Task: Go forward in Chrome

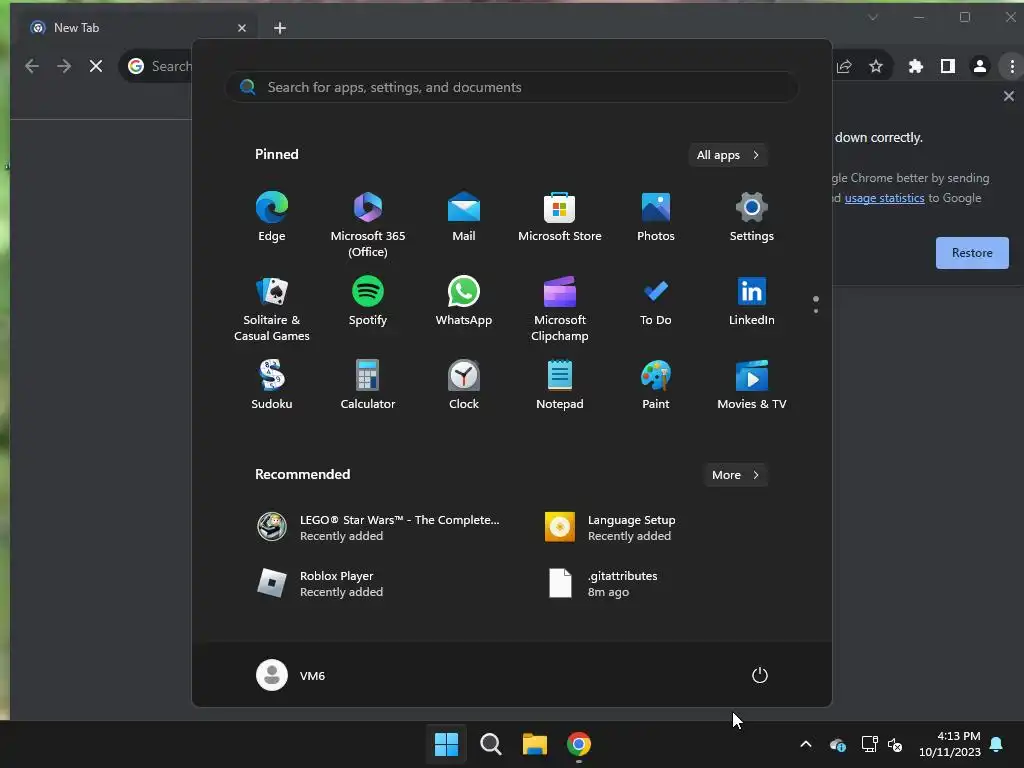Action: (x=64, y=66)
